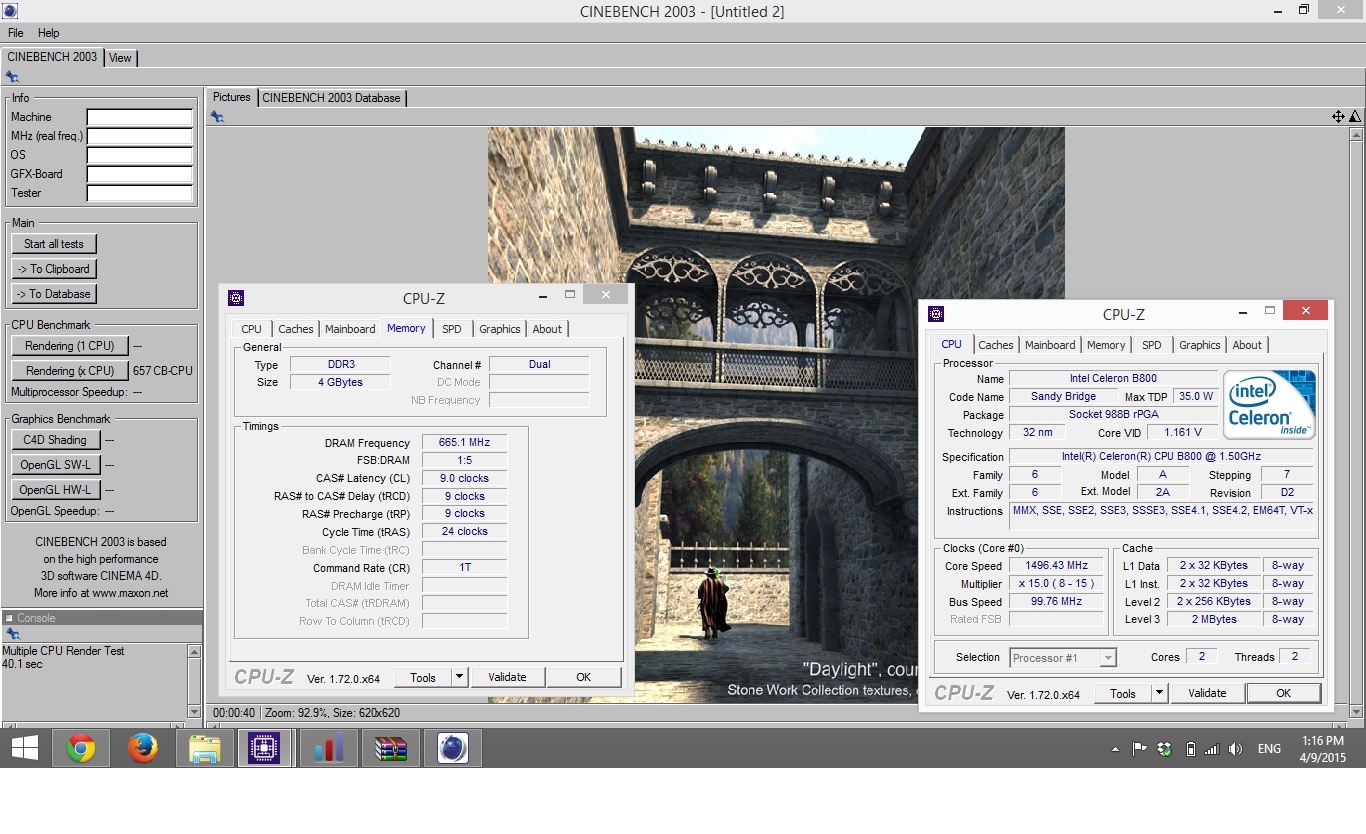Click the -> To Database button
This screenshot has height=834, width=1366.
(x=54, y=294)
